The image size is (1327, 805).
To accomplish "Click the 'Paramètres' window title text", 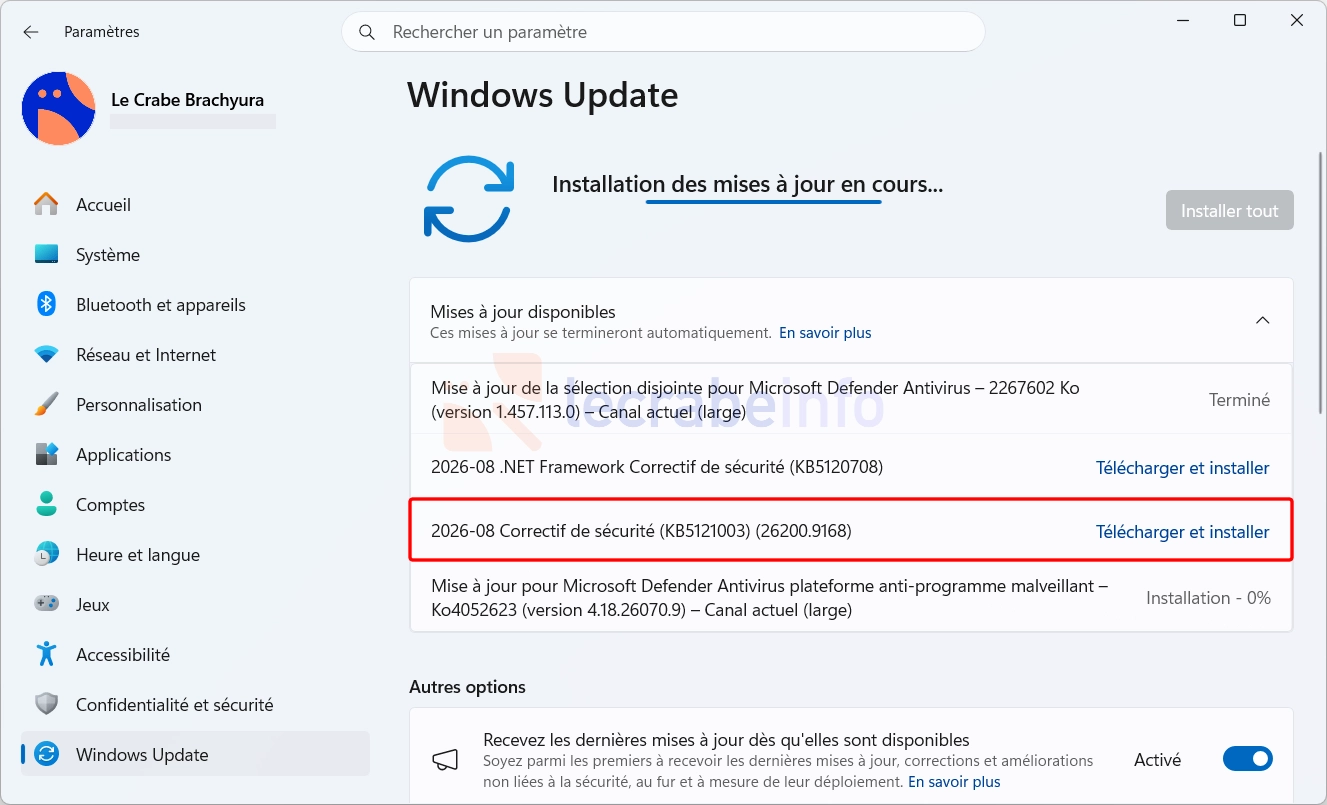I will coord(102,32).
